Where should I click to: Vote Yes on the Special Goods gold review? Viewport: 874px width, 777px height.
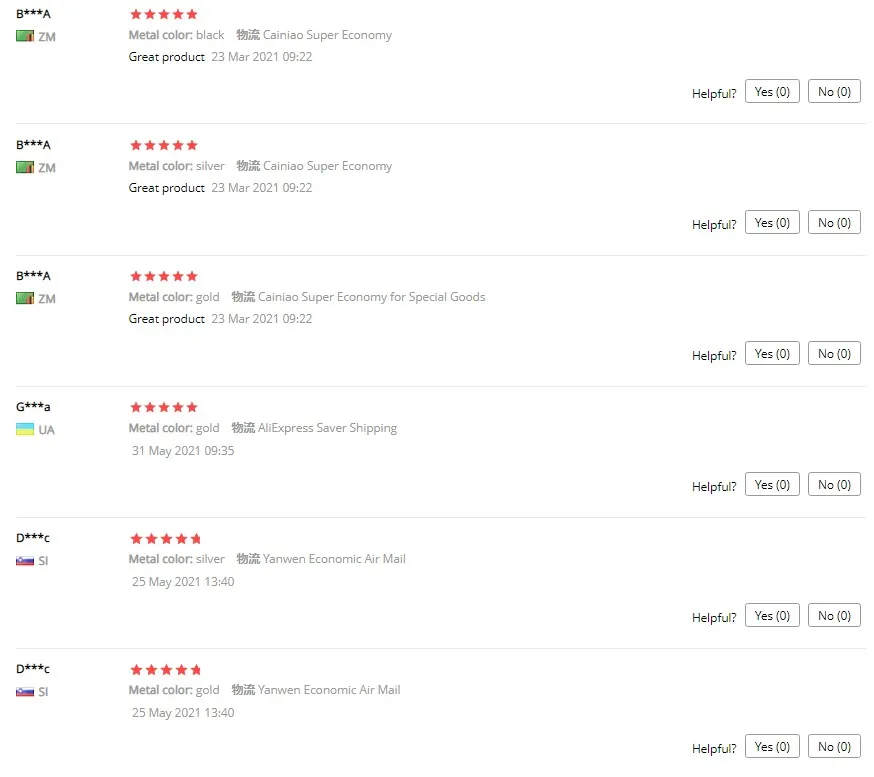(x=772, y=353)
